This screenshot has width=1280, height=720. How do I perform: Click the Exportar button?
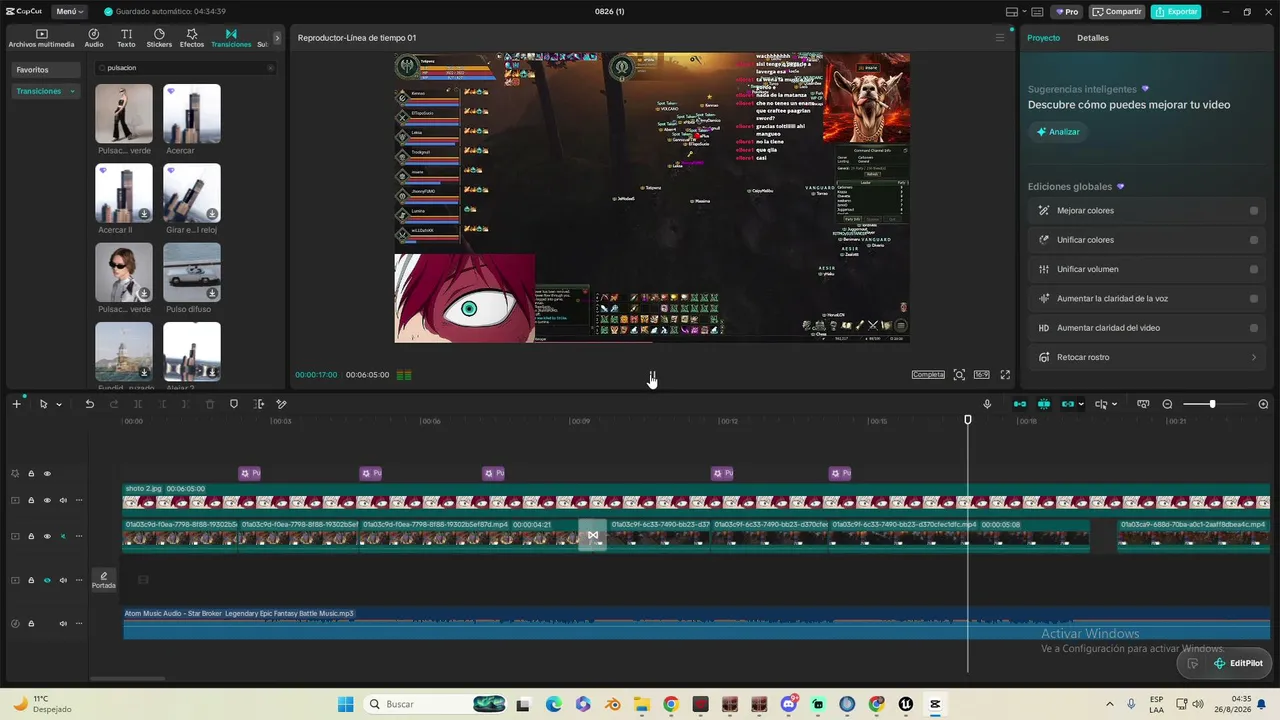1176,12
